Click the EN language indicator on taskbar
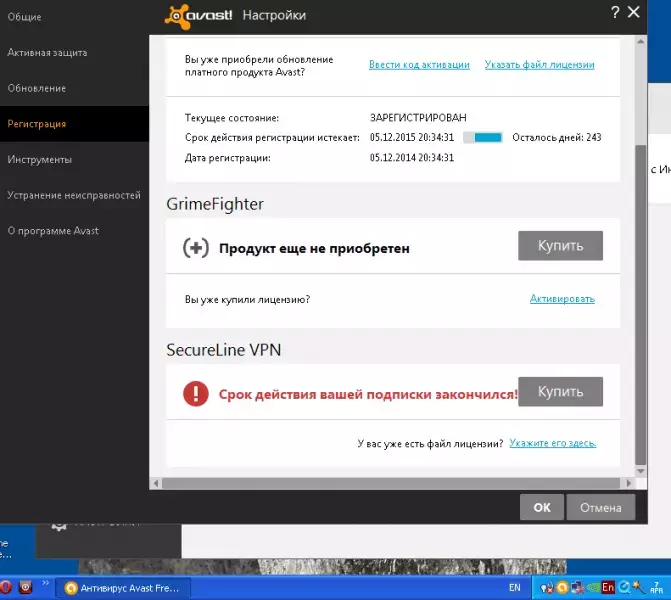The width and height of the screenshot is (671, 600). [x=515, y=588]
